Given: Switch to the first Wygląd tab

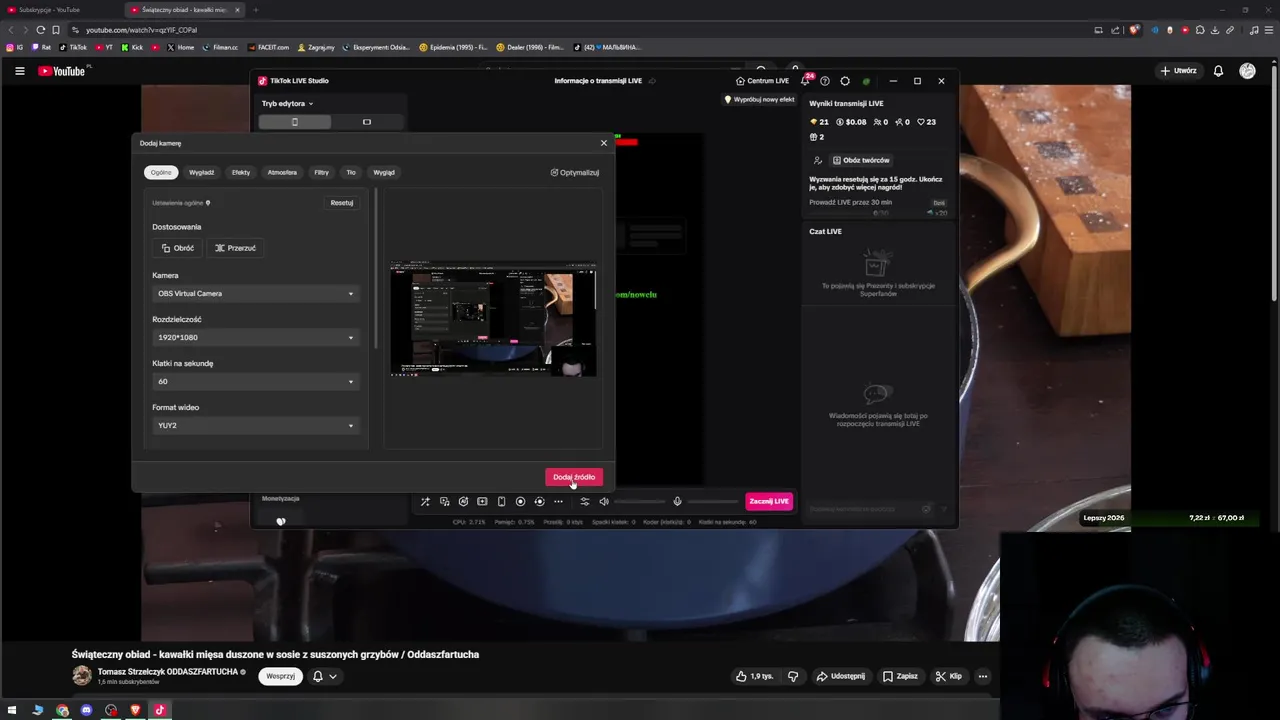Looking at the screenshot, I should [202, 172].
